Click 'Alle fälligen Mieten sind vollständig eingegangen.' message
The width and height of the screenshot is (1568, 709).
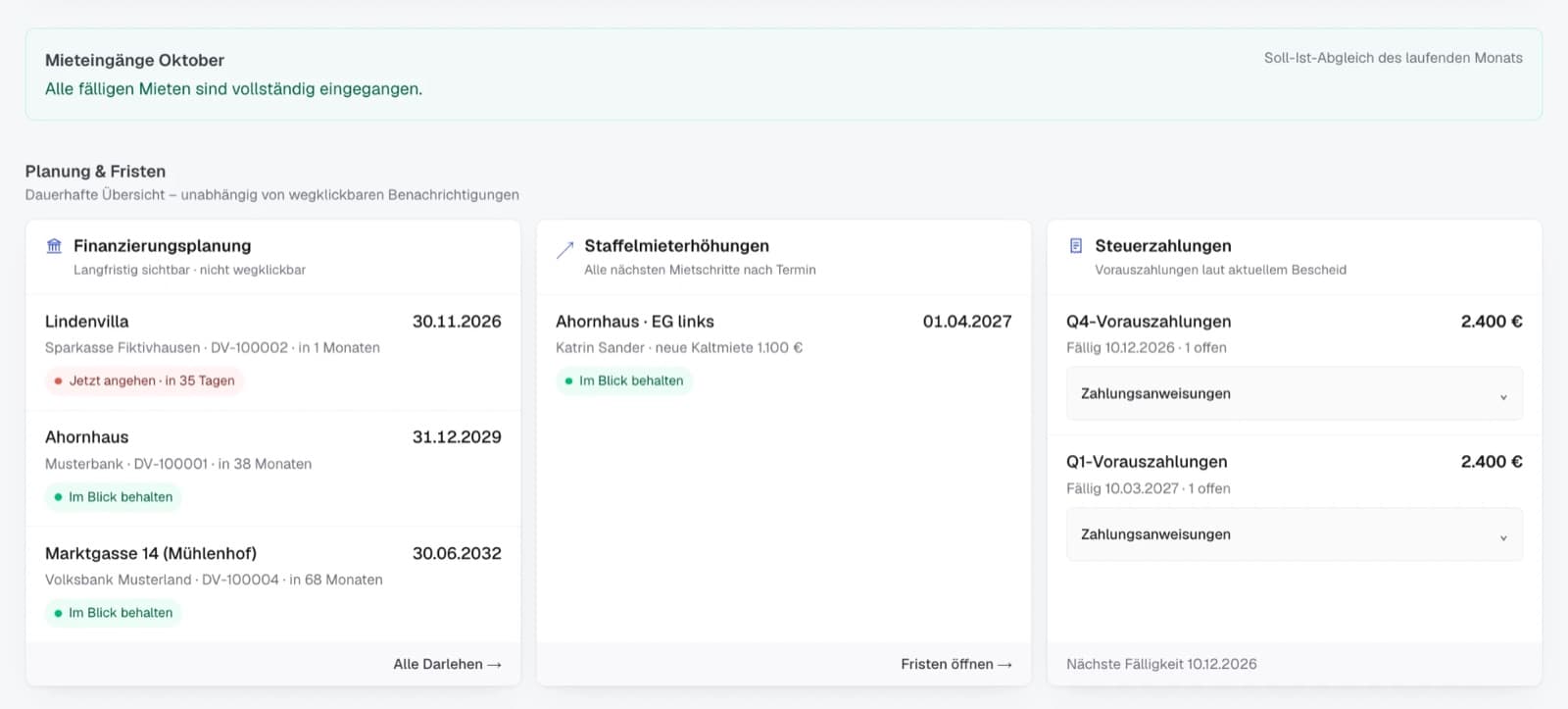233,89
